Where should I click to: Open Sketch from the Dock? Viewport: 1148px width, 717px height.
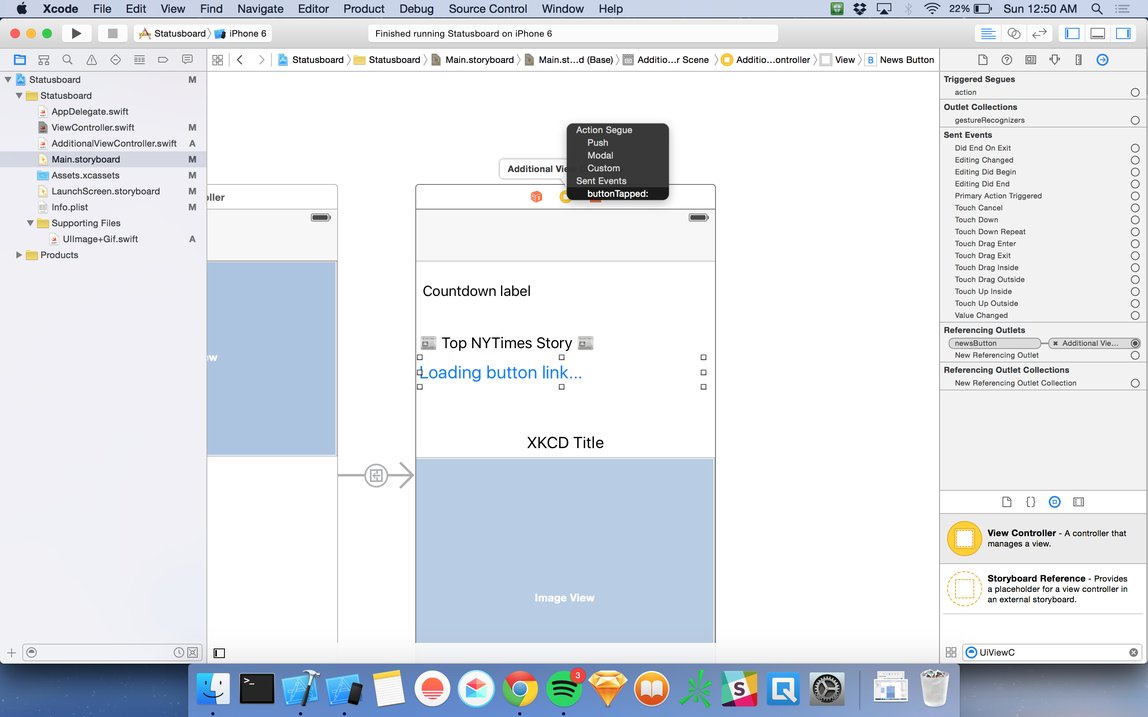[x=608, y=688]
